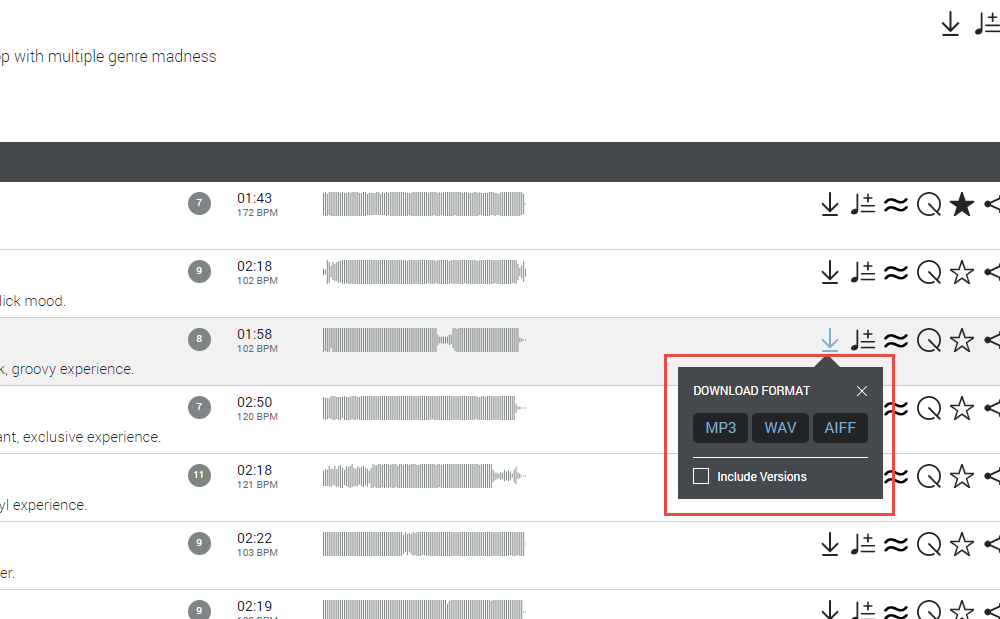Click circle search icon on 02:22 track
This screenshot has width=1000, height=619.
click(x=929, y=544)
